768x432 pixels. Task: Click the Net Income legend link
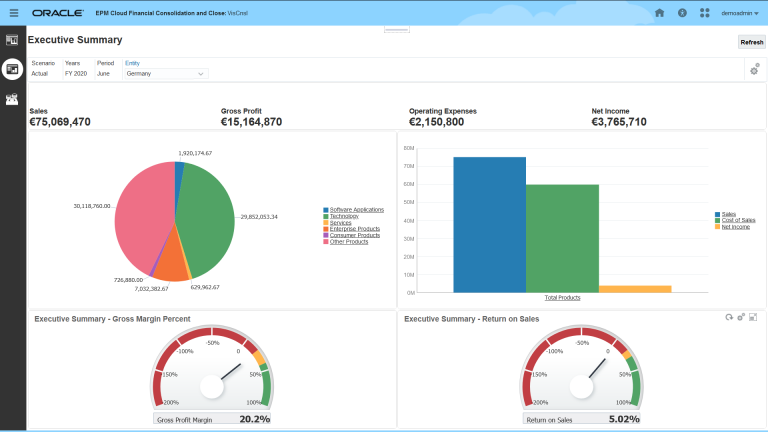[735, 226]
